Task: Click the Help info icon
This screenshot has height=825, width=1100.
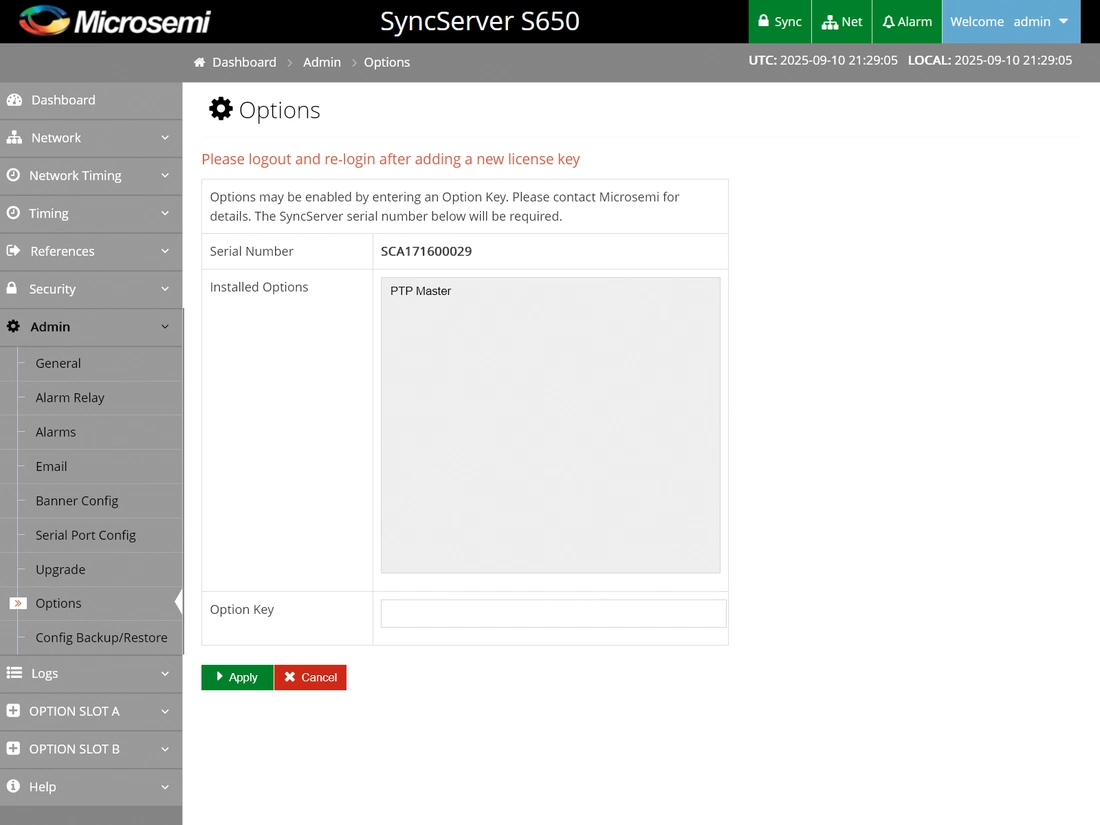Action: pos(13,786)
